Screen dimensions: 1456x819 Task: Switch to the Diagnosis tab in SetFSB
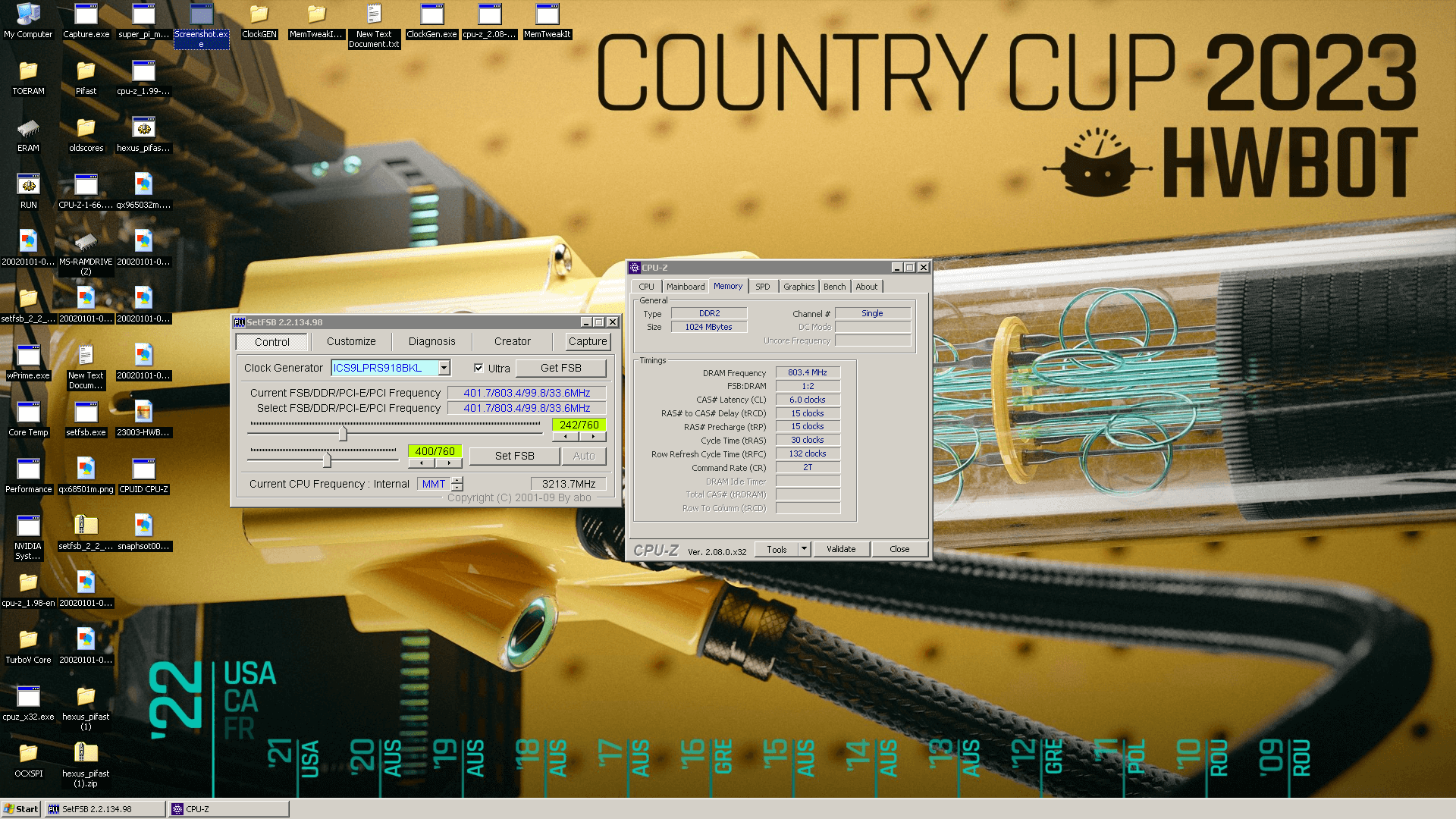(x=431, y=341)
